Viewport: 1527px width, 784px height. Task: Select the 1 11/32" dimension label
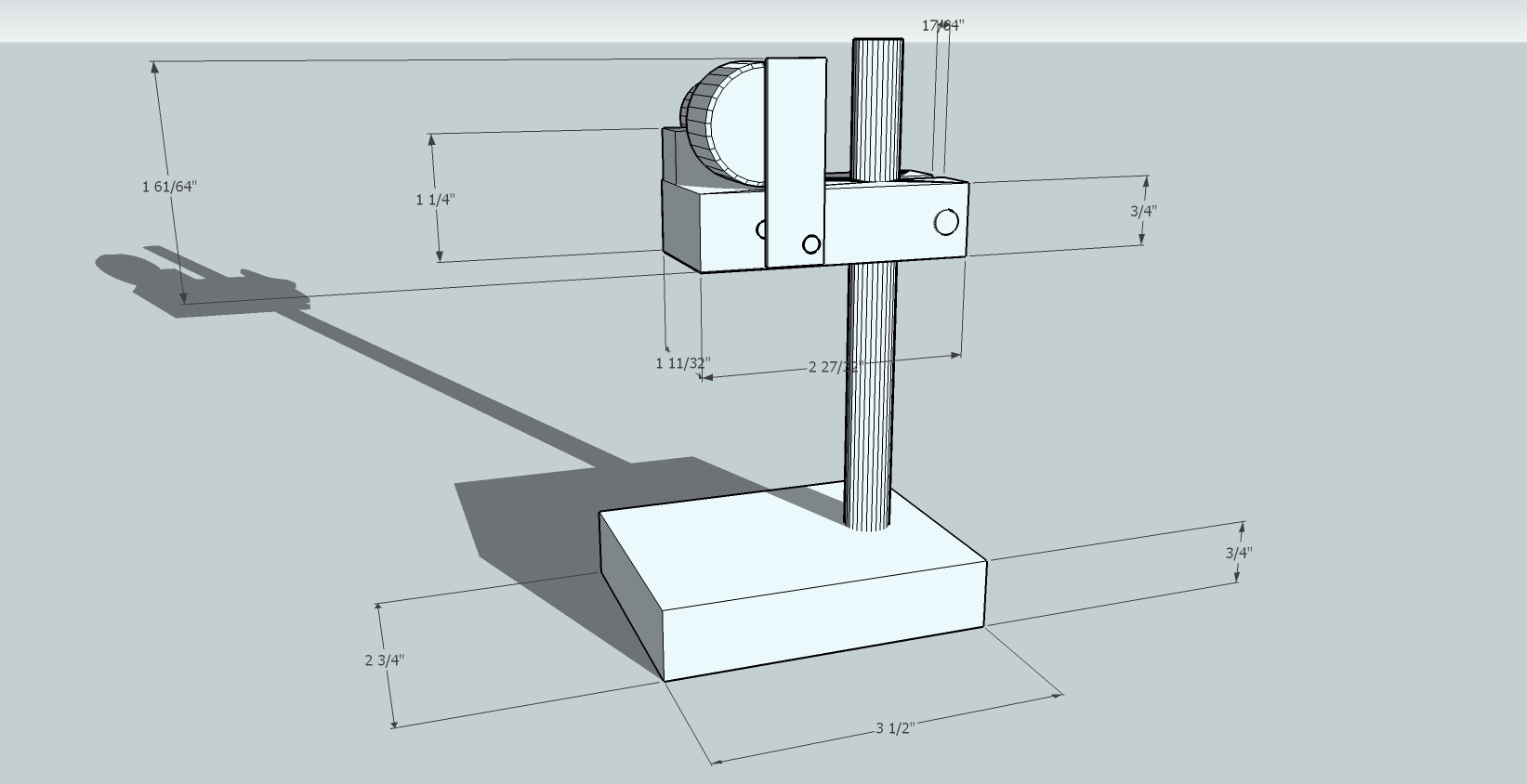pyautogui.click(x=683, y=363)
